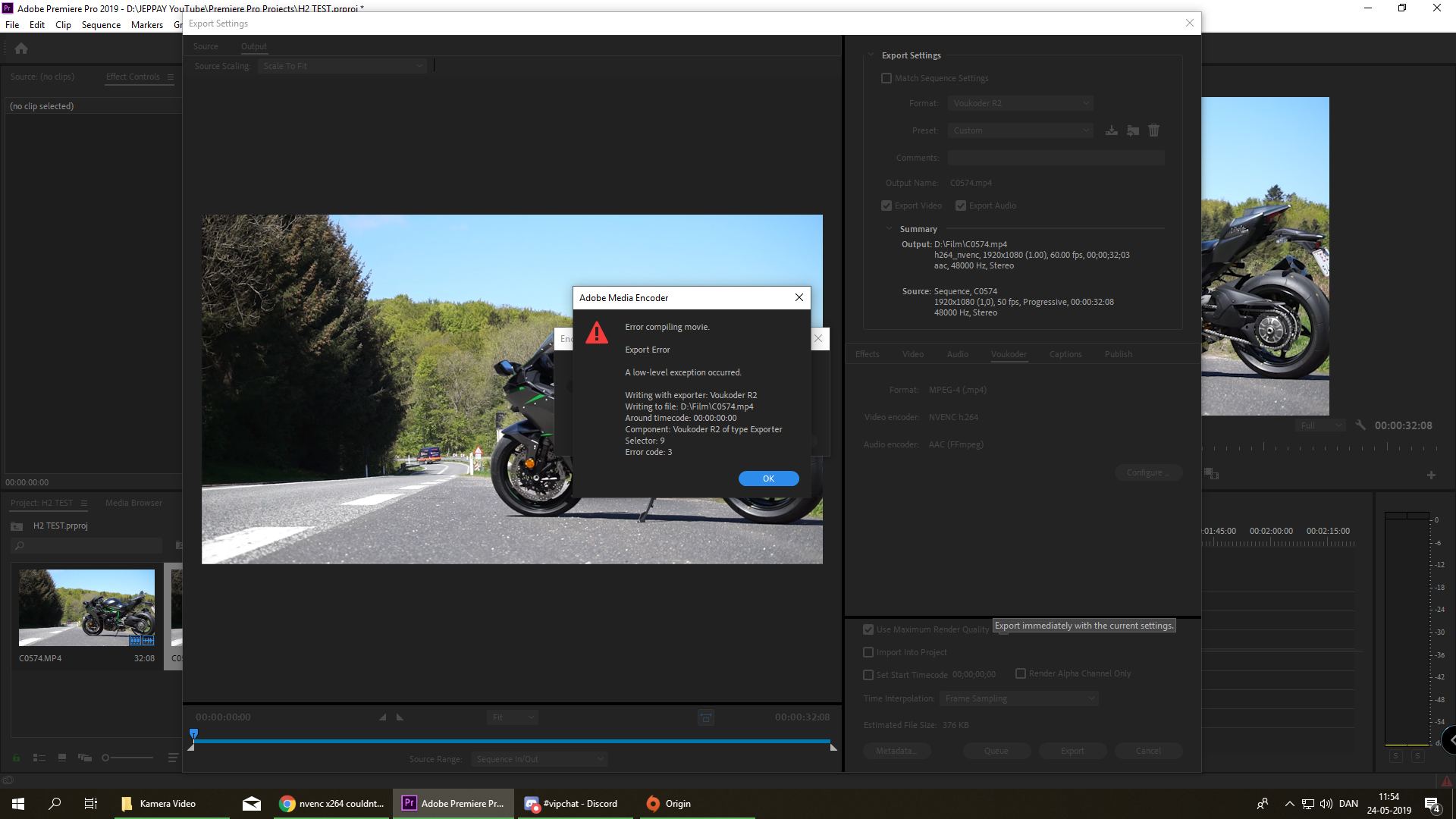Uncheck the Export Audio checkbox
The height and width of the screenshot is (819, 1456).
961,206
